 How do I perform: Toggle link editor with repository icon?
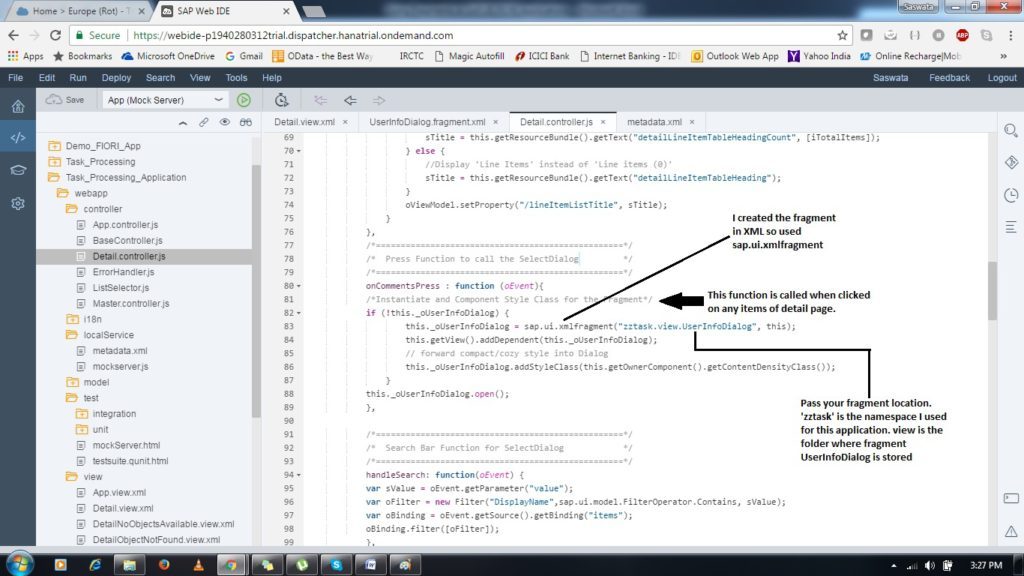(x=204, y=122)
